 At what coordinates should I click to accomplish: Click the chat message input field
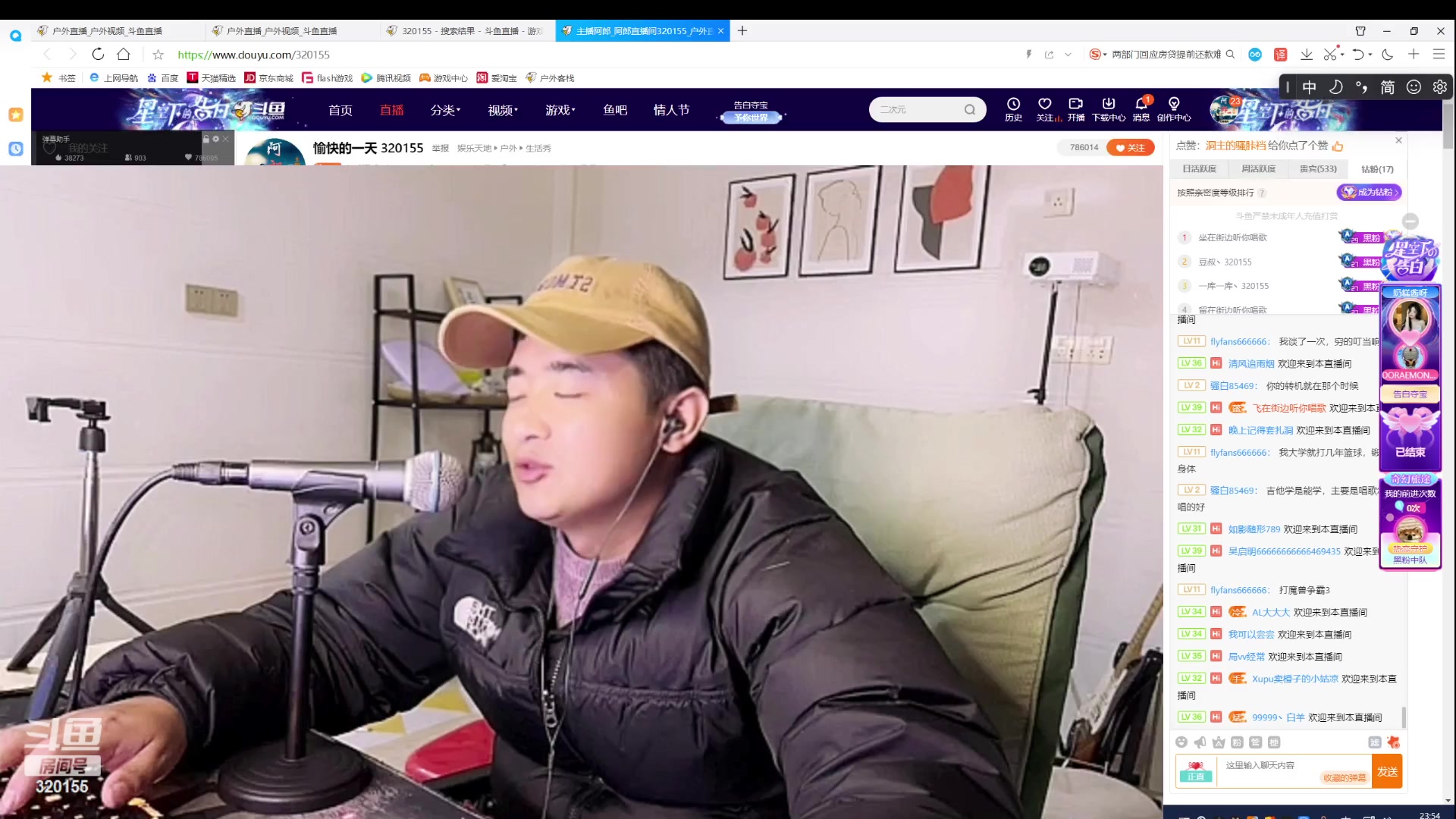point(1293,770)
